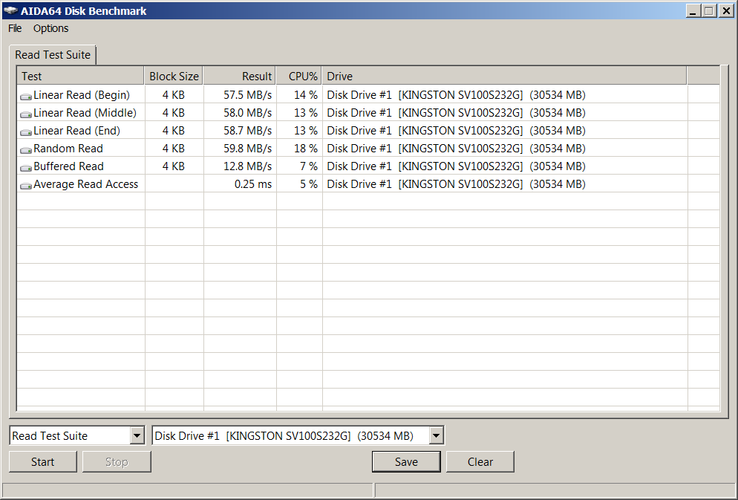738x500 pixels.
Task: Click the disk icon beside Linear Read (Begin)
Action: point(25,97)
